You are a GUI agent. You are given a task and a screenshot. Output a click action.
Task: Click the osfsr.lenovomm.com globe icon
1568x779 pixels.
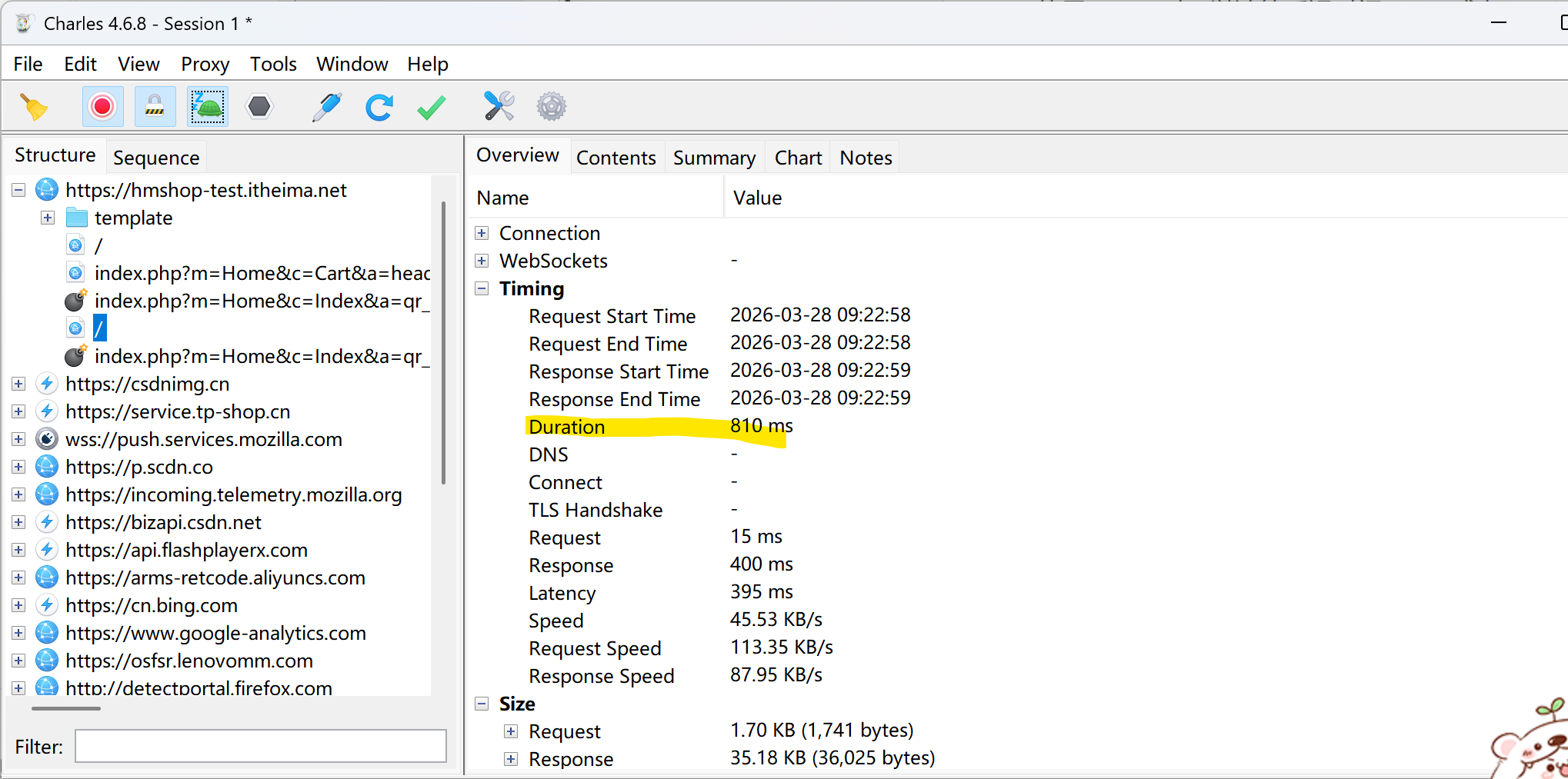pos(47,660)
